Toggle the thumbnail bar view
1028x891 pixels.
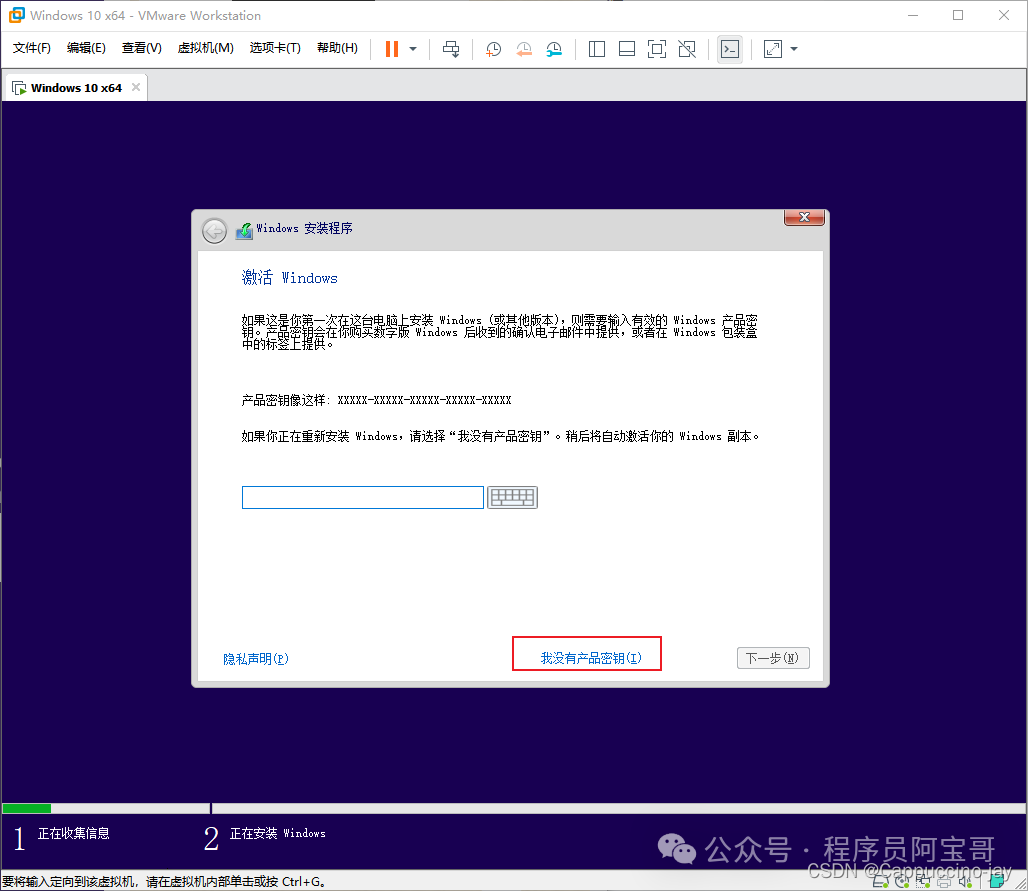point(627,49)
